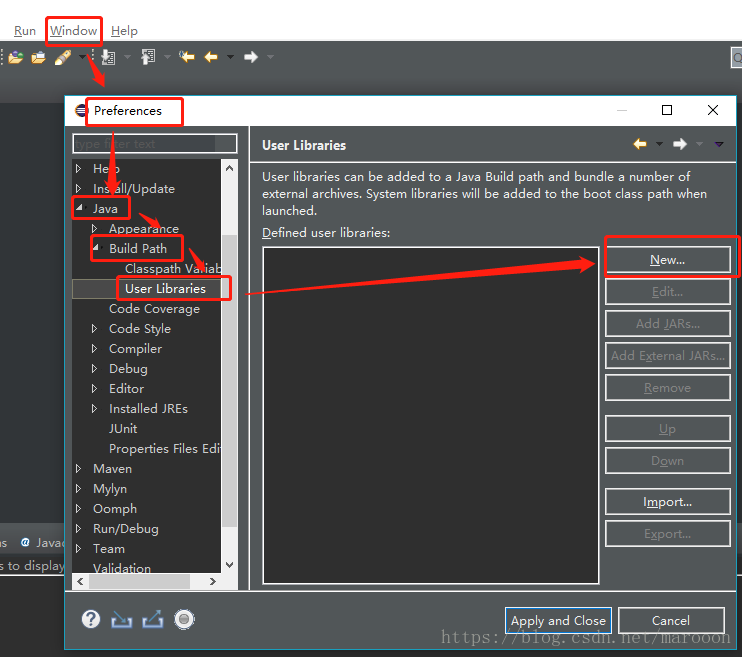
Task: Expand the Debug node
Action: coord(94,368)
